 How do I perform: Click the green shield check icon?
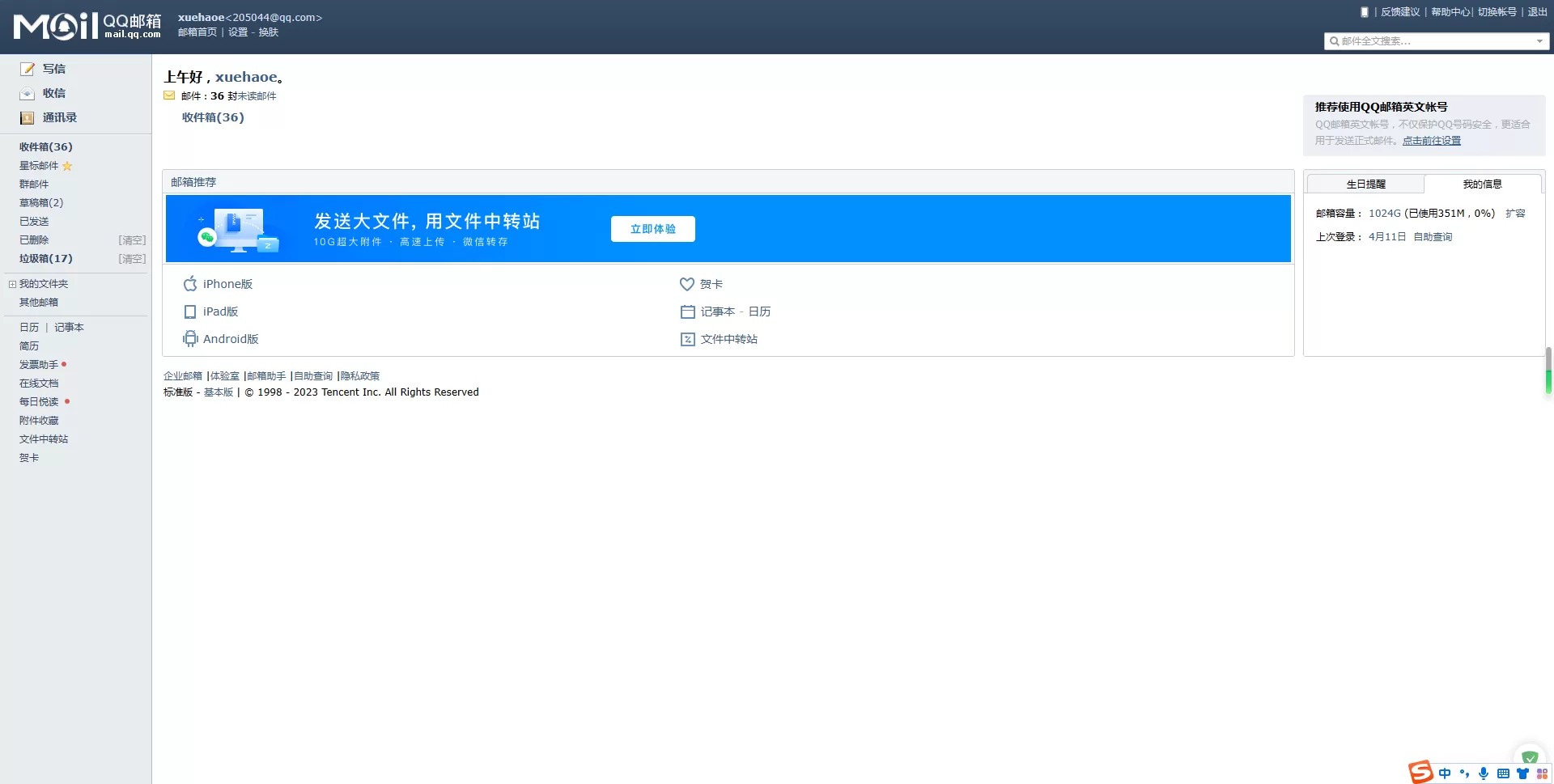click(1530, 757)
